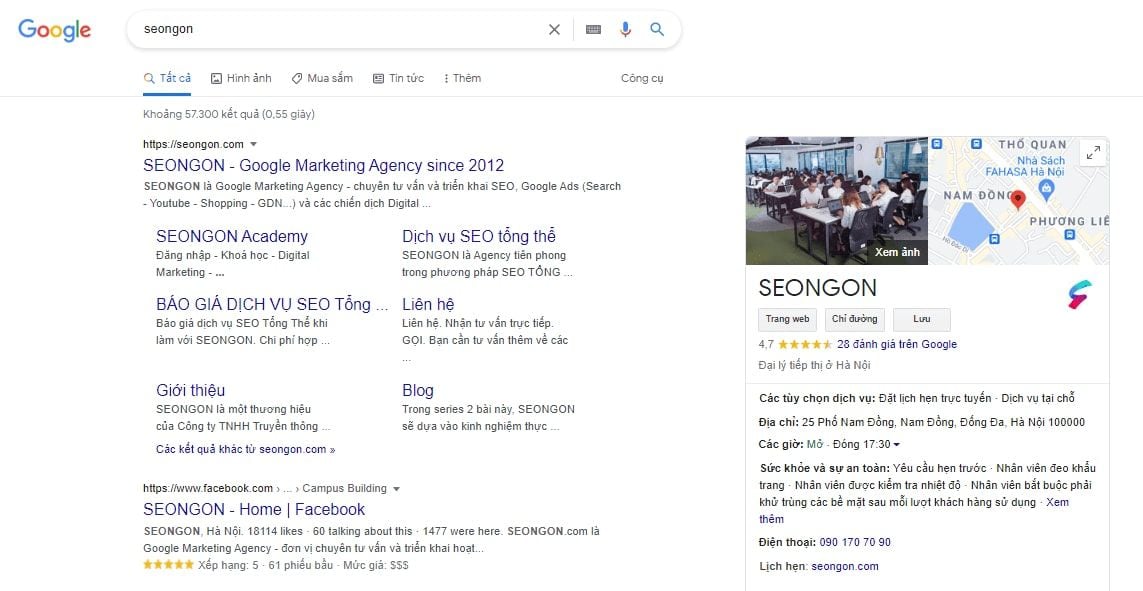Click the blue magnifier search icon

click(x=657, y=29)
